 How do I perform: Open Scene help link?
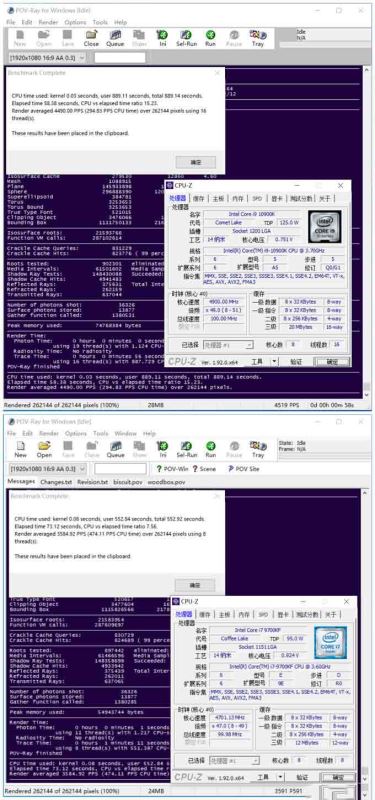[204, 468]
